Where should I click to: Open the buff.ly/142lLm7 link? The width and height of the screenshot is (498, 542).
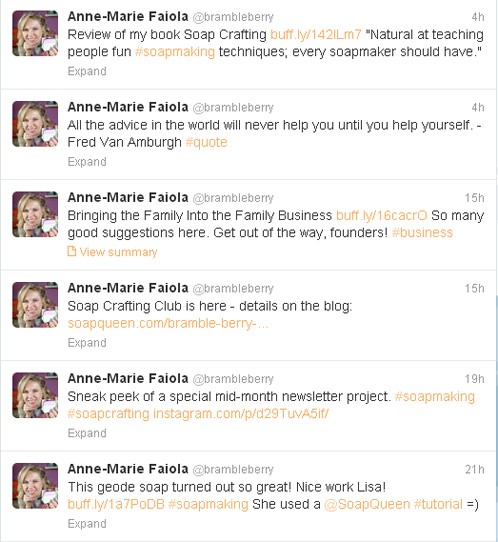tap(316, 35)
